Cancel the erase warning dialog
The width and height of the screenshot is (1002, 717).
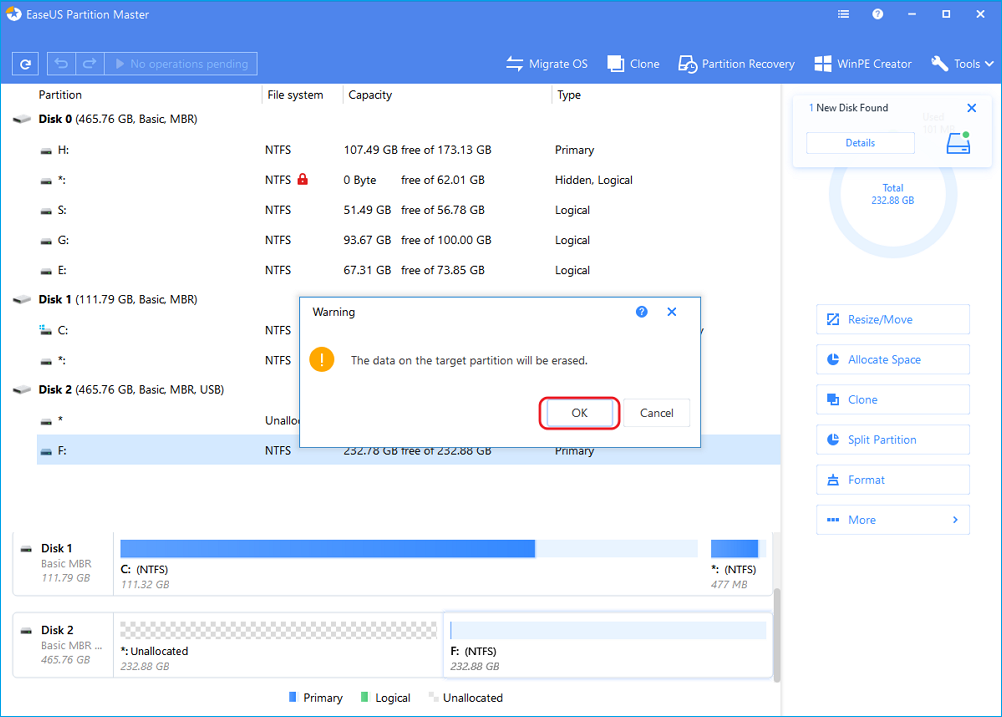click(656, 412)
